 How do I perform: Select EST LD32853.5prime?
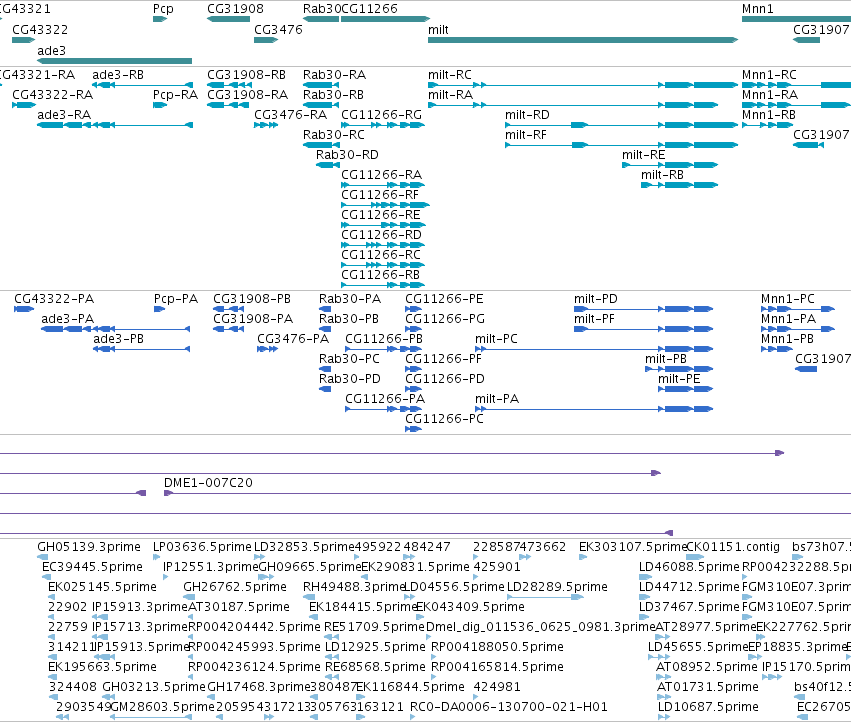click(x=304, y=547)
